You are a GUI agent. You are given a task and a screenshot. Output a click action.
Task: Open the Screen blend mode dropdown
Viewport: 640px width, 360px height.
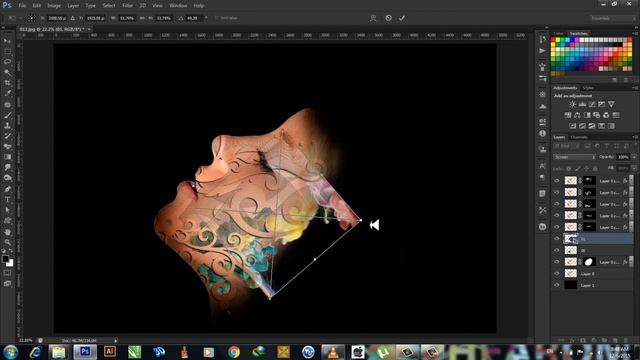(x=574, y=157)
